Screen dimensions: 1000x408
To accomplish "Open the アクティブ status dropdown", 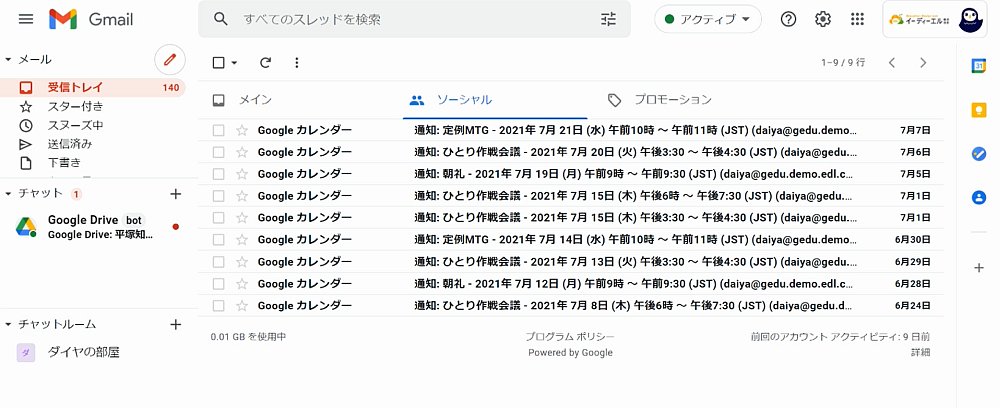I will click(708, 19).
